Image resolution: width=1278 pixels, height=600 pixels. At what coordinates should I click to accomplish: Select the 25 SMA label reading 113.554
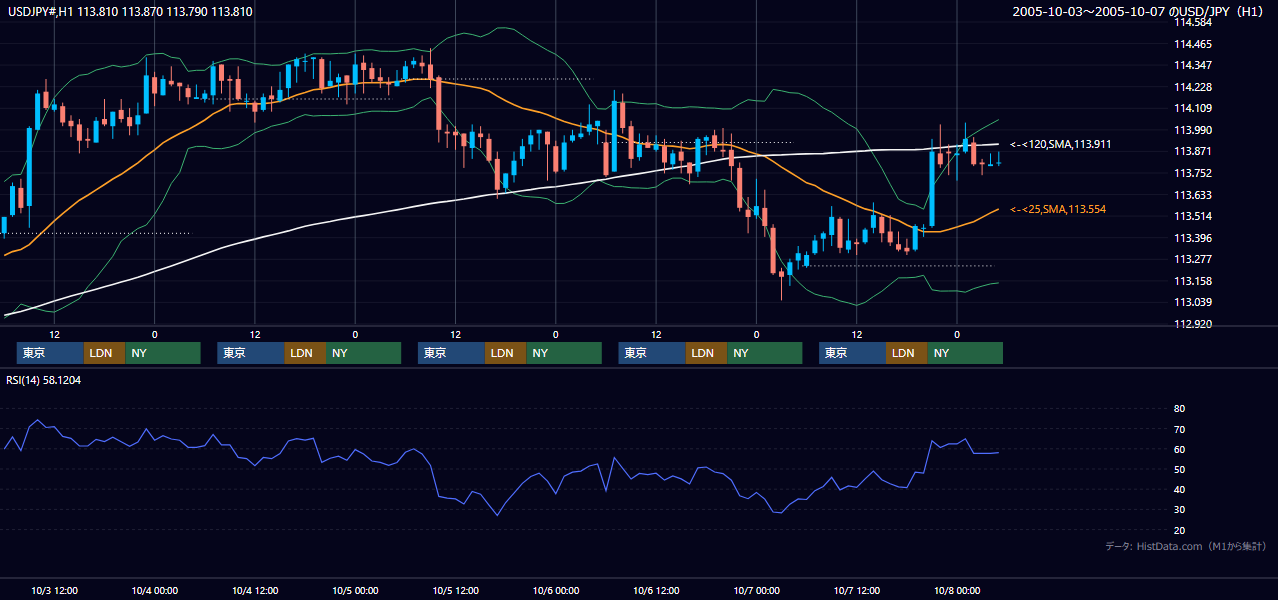1059,209
